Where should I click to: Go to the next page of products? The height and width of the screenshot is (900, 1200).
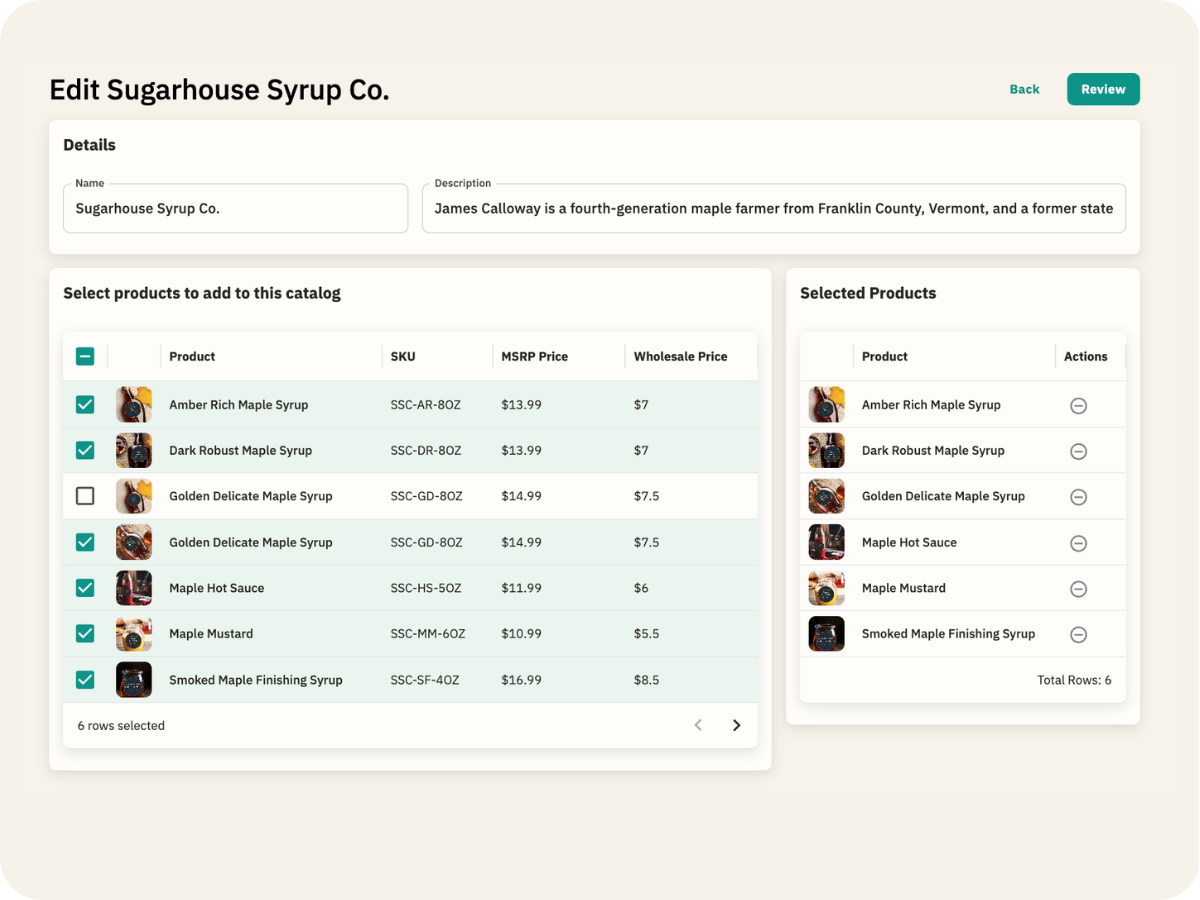tap(737, 726)
